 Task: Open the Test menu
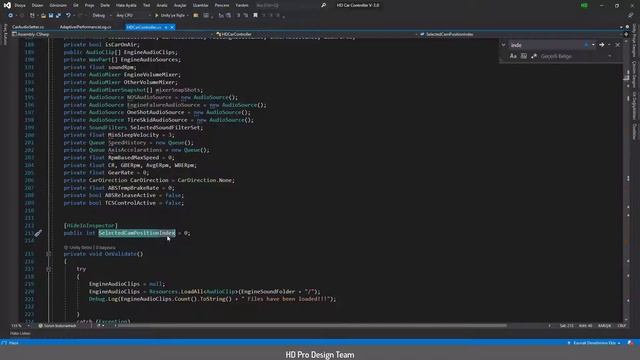coord(147,5)
